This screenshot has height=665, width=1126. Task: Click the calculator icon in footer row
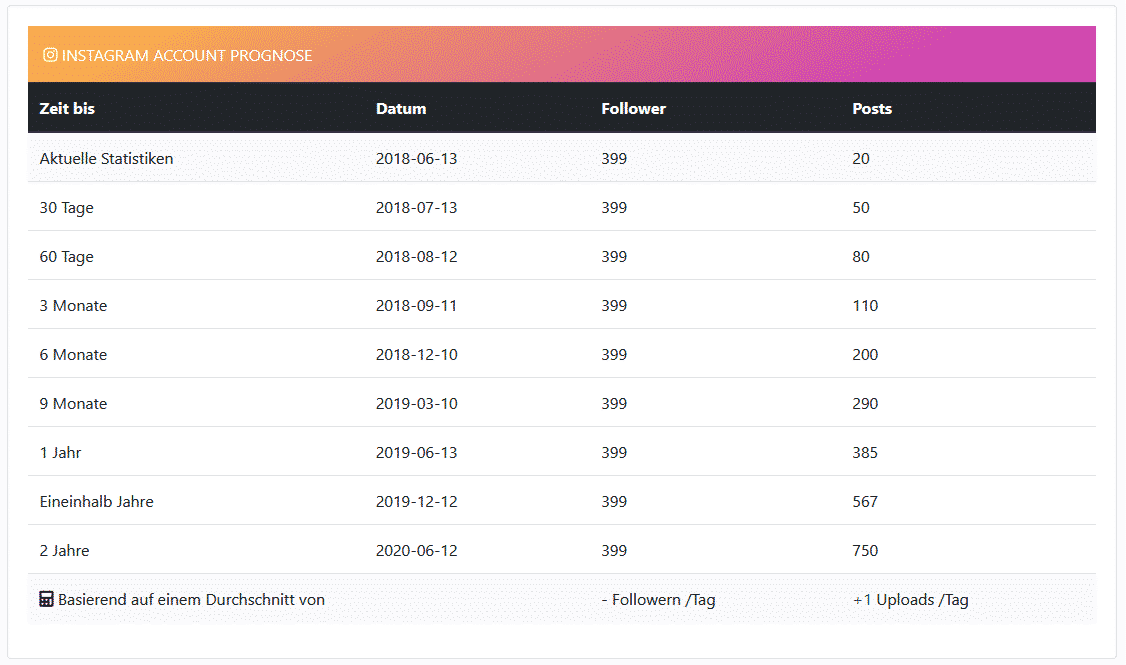coord(46,599)
